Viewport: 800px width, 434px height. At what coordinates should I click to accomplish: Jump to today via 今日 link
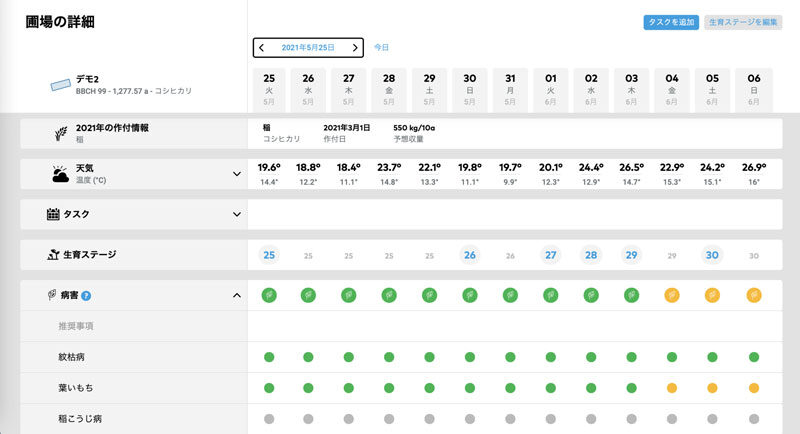point(381,47)
